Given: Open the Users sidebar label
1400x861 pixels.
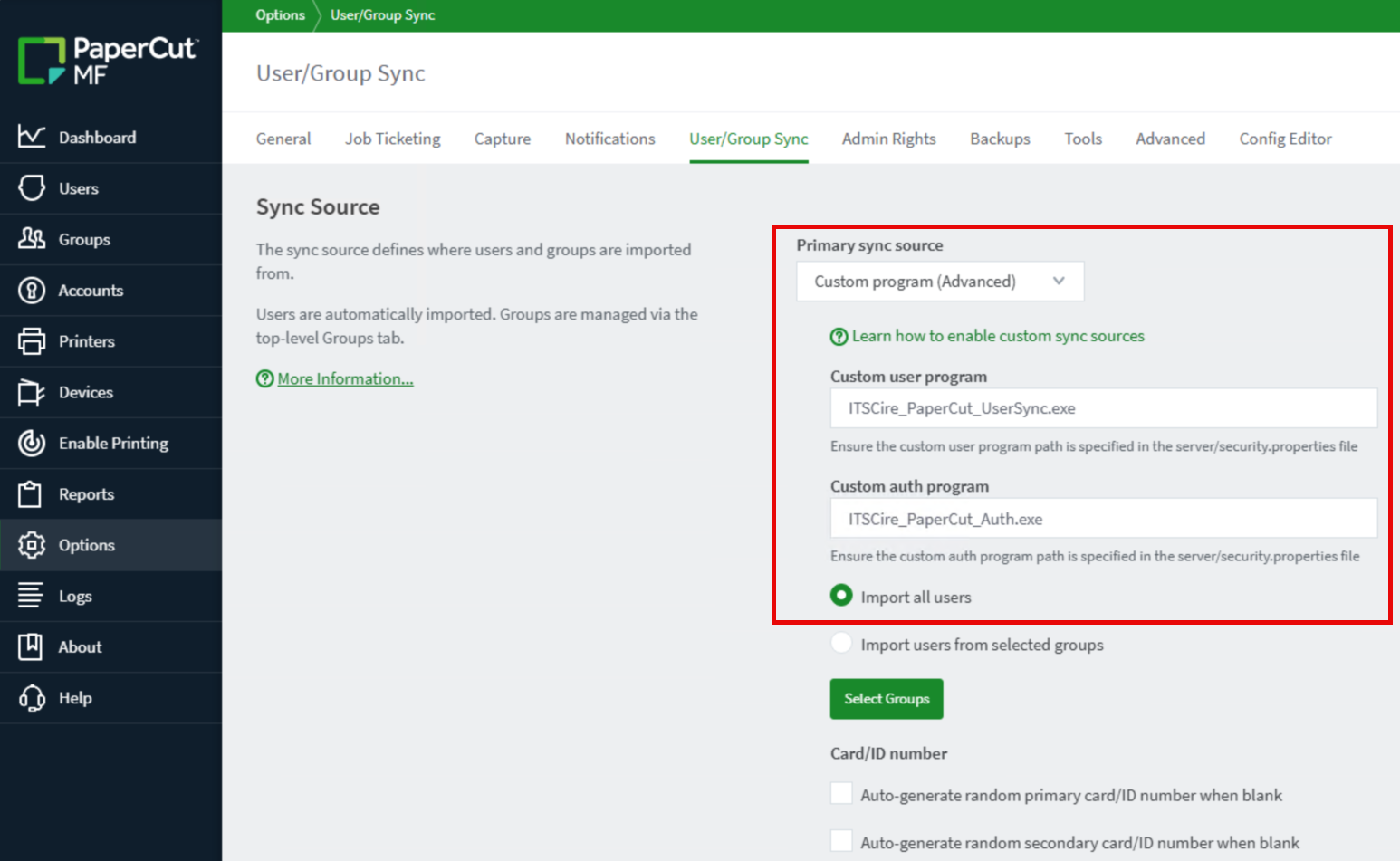Looking at the screenshot, I should (x=79, y=188).
